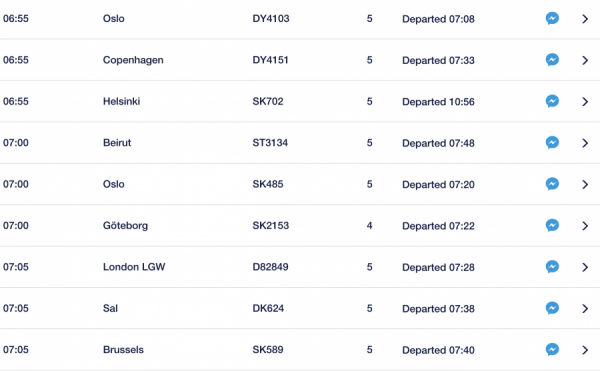Select the Oslo SK485 flight row
The width and height of the screenshot is (600, 371).
300,184
